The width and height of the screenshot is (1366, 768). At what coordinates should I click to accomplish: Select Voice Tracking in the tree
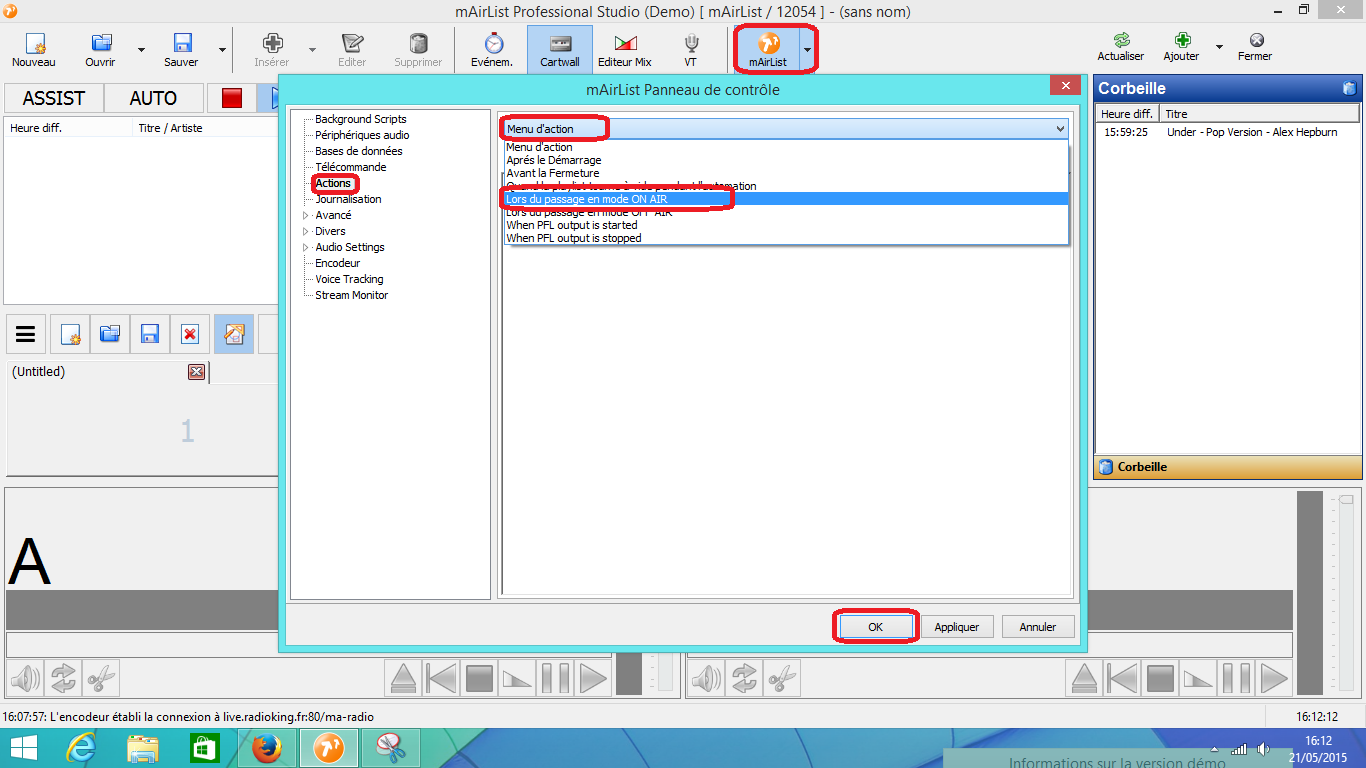click(349, 279)
